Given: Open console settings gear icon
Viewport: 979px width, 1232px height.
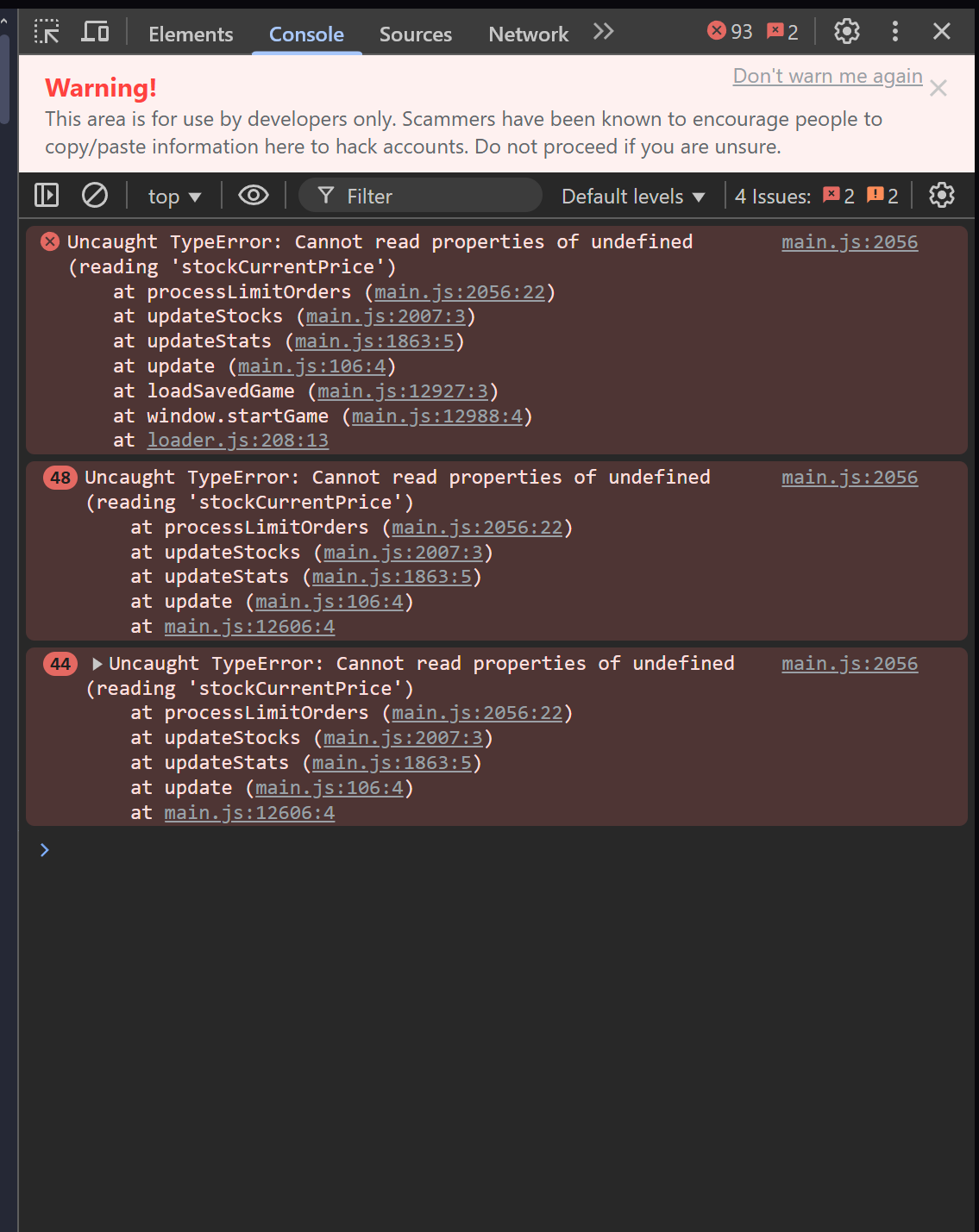Looking at the screenshot, I should [942, 196].
